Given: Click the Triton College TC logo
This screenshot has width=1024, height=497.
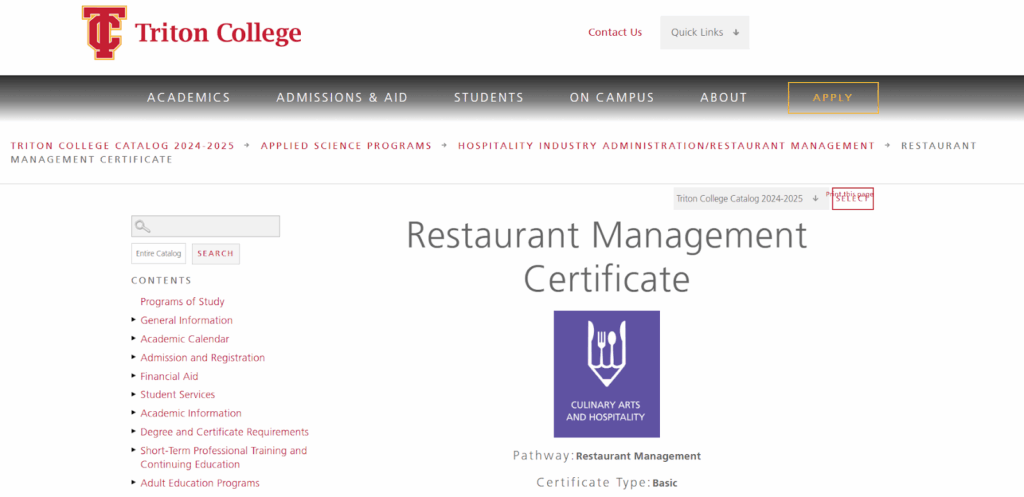Looking at the screenshot, I should click(x=104, y=33).
